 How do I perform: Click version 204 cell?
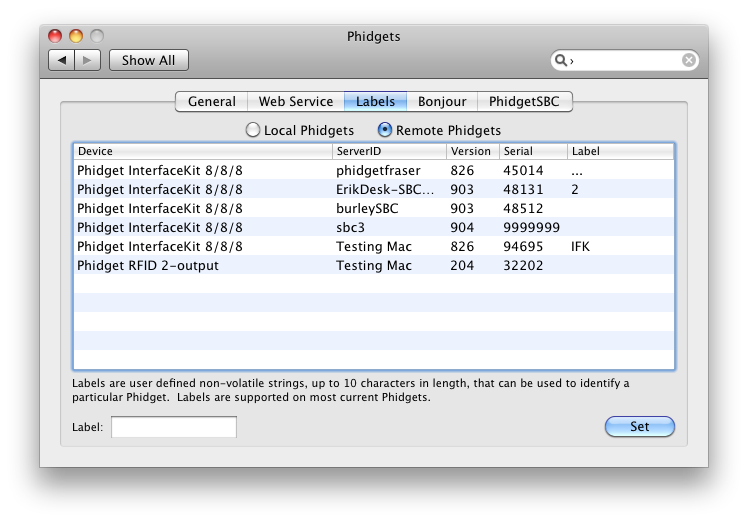coord(462,265)
